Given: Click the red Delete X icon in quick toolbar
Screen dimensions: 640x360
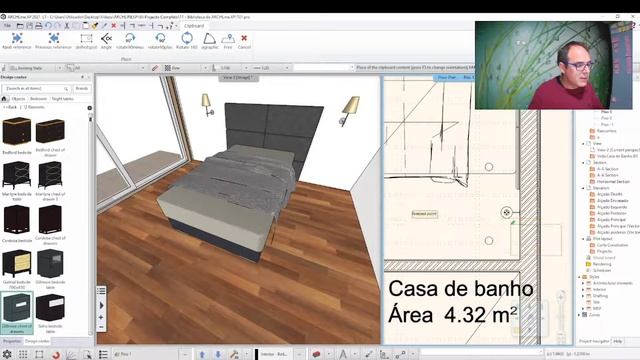Looking at the screenshot, I should pos(113,26).
